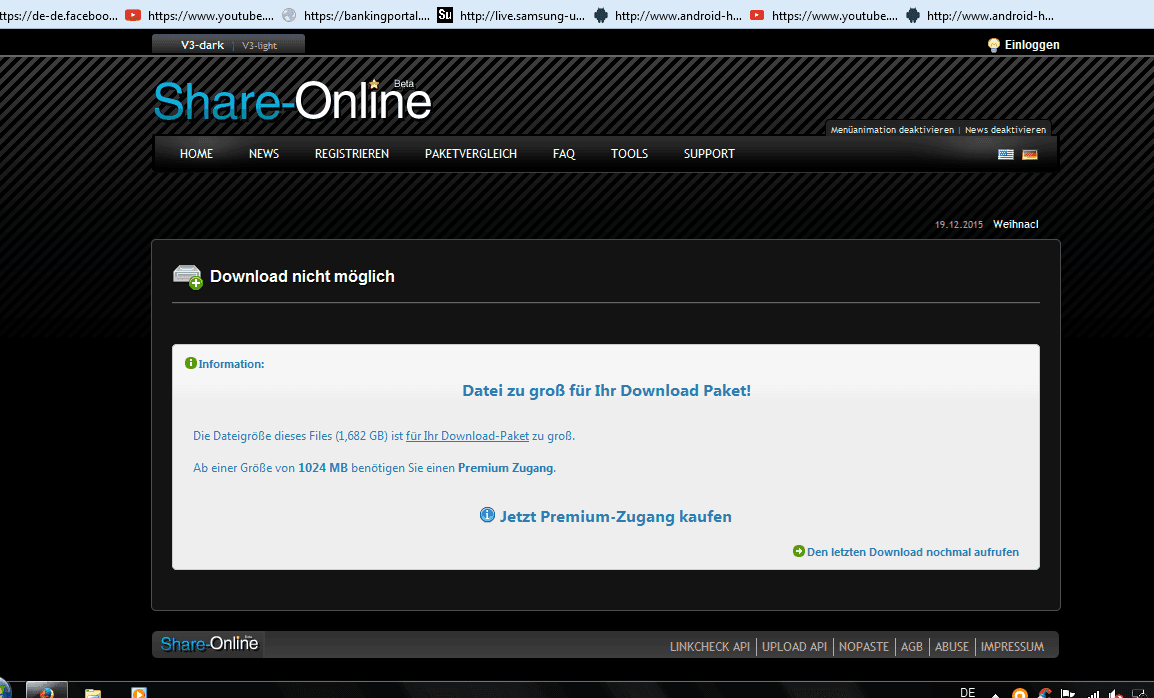Viewport: 1154px width, 698px height.
Task: Click the 1024 MB size value
Action: [x=323, y=468]
